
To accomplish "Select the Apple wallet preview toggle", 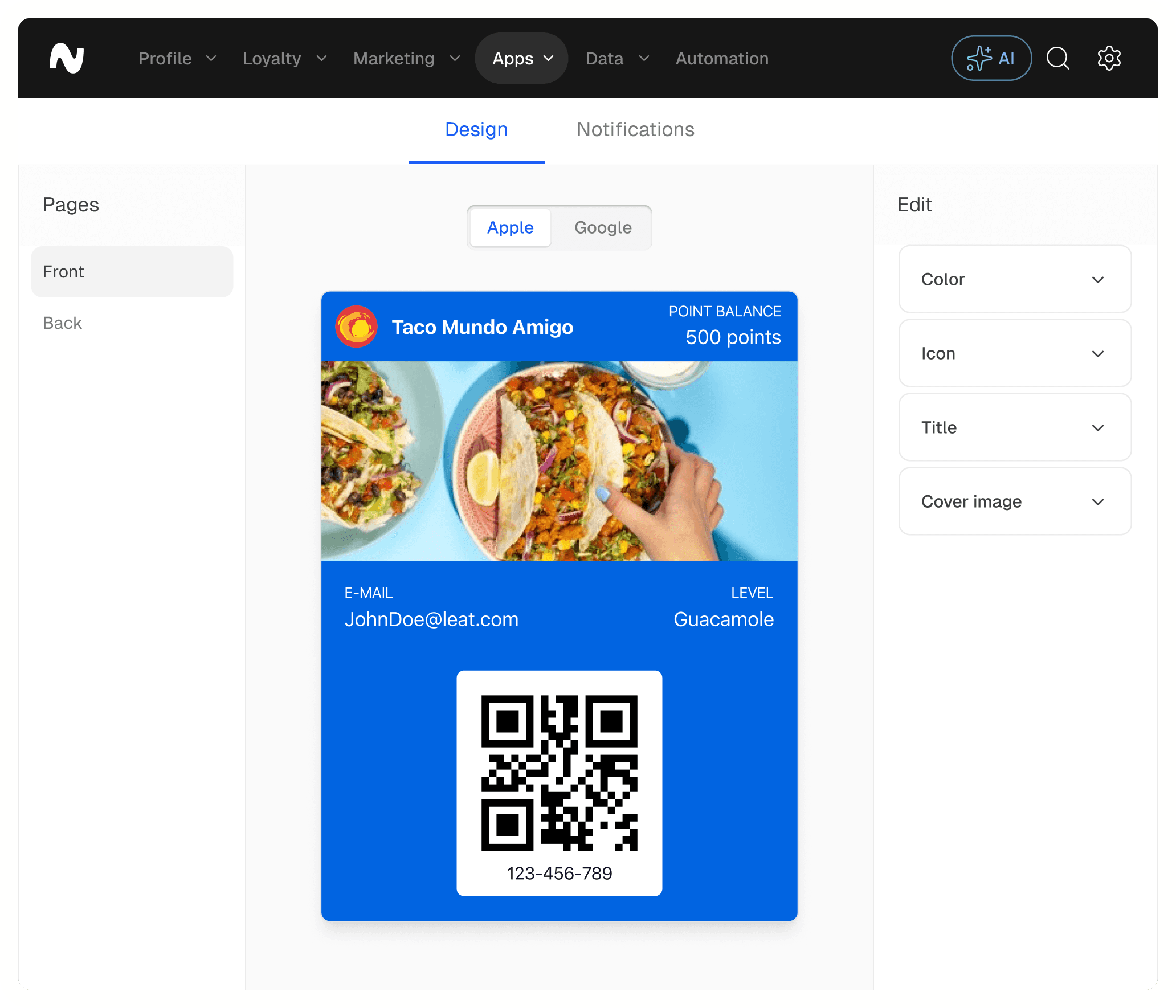I will click(x=510, y=227).
